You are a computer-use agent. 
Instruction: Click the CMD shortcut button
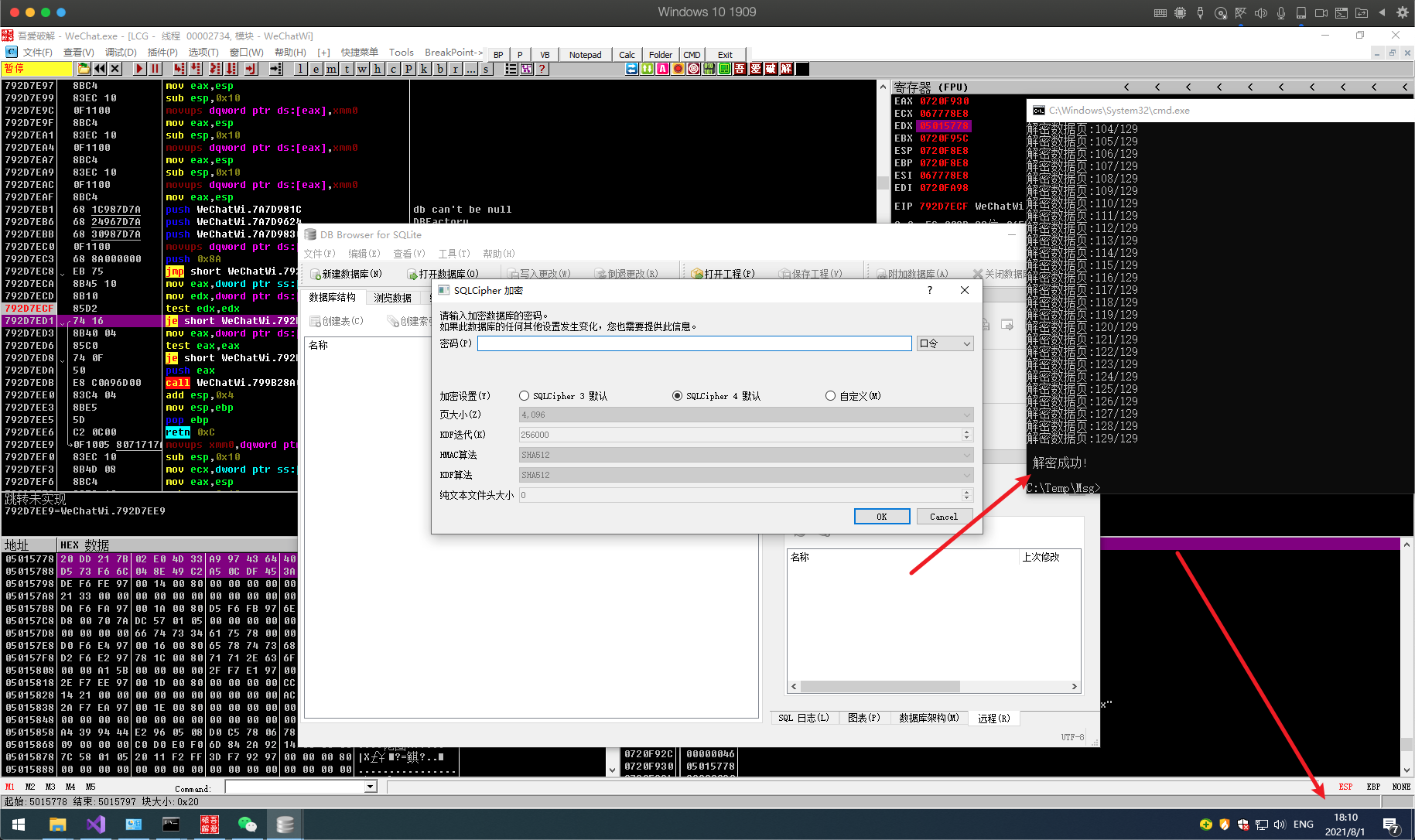click(x=692, y=55)
